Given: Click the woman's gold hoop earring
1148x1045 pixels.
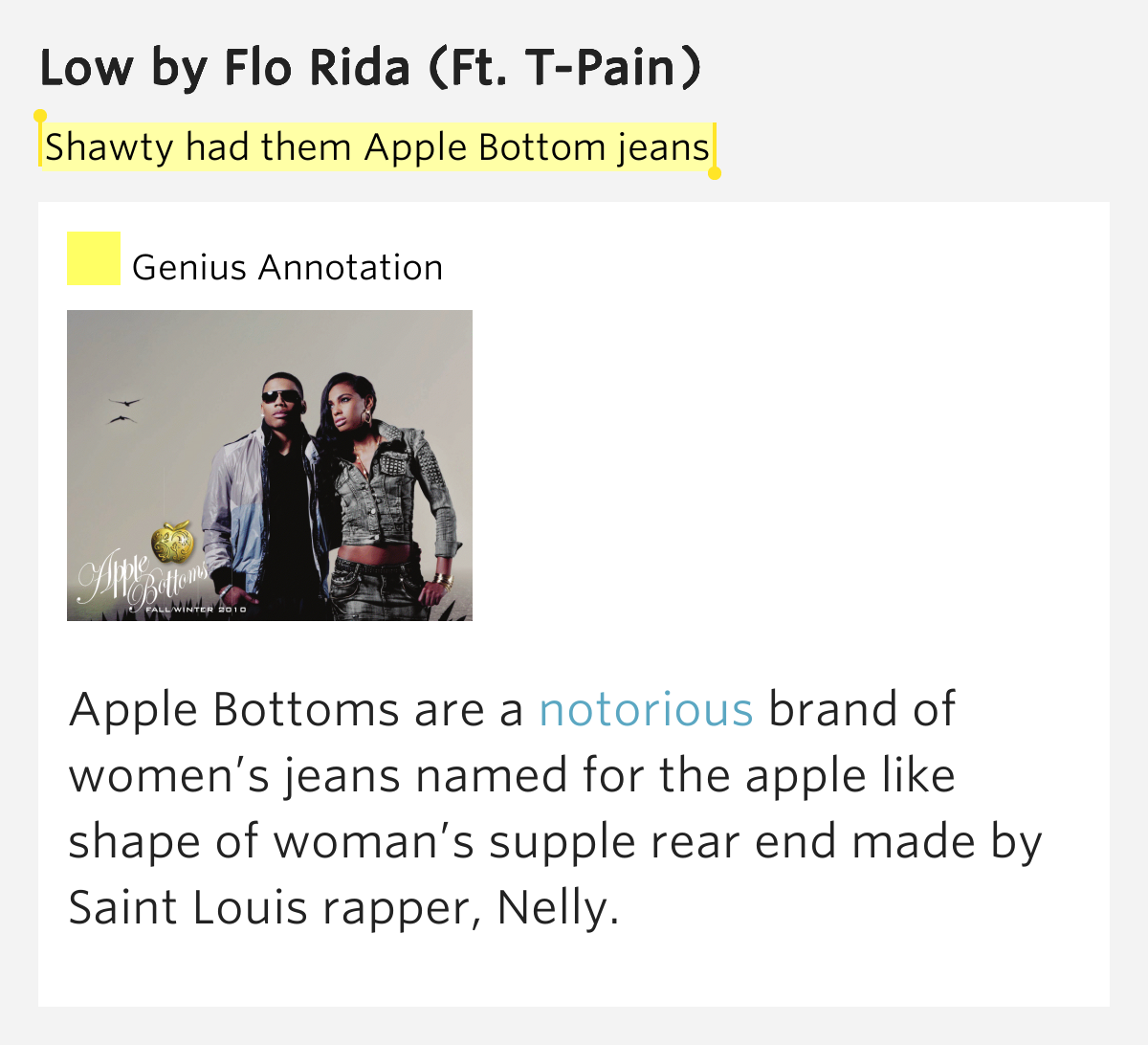Looking at the screenshot, I should coord(368,417).
